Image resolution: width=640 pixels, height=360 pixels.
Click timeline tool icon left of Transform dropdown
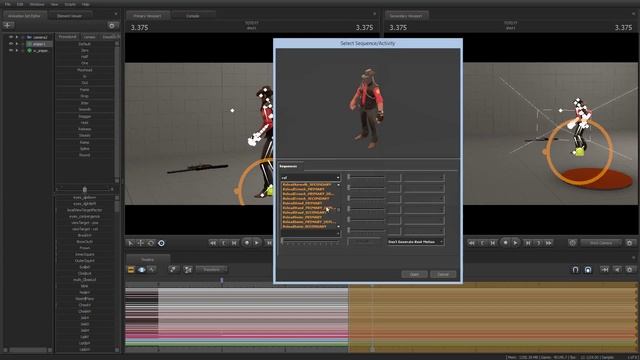[188, 269]
